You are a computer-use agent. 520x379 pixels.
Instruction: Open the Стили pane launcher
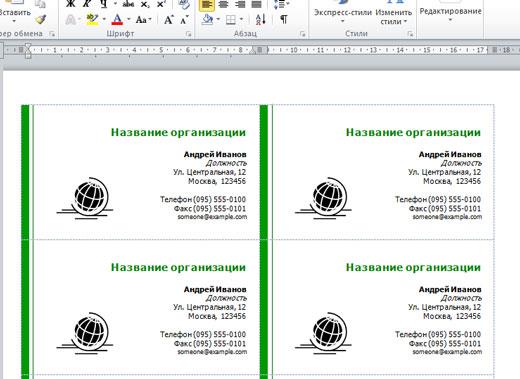click(x=410, y=34)
